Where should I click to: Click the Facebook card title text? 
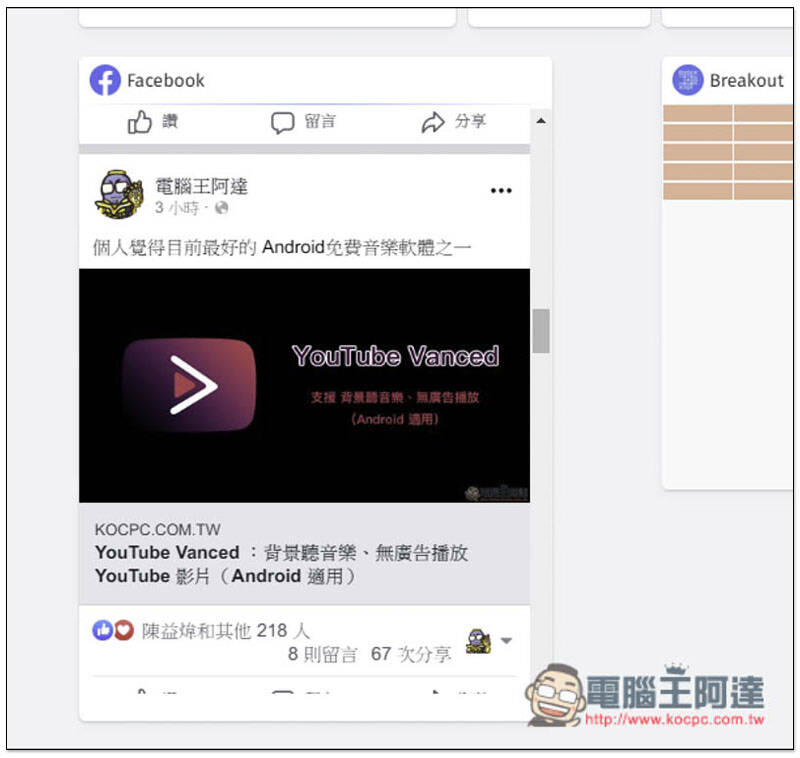pos(166,81)
